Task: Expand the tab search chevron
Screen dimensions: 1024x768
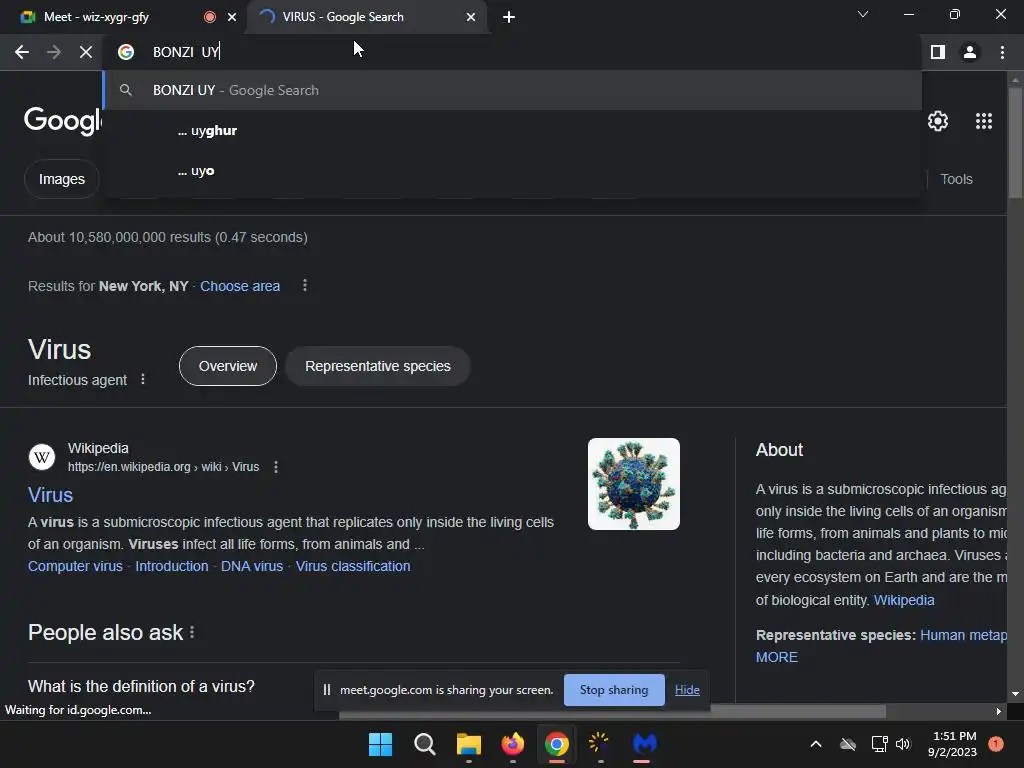Action: pos(863,14)
